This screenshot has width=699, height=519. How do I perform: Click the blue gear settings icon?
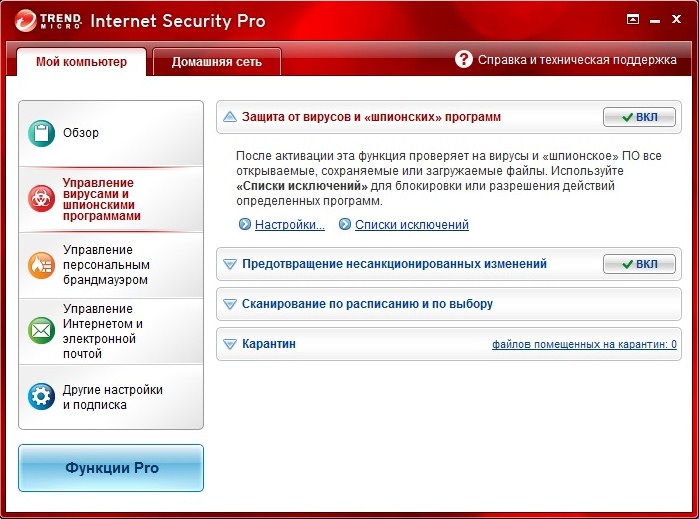pyautogui.click(x=42, y=396)
